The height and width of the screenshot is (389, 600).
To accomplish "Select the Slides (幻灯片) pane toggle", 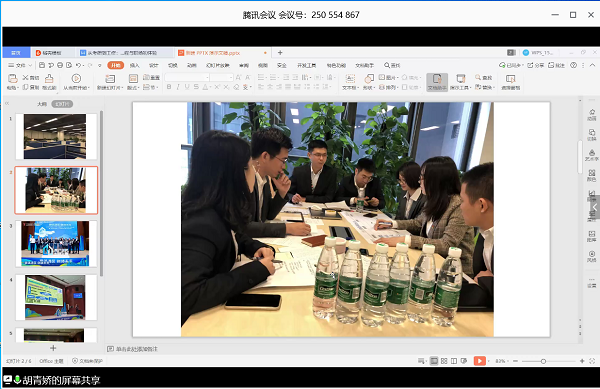I will tap(62, 104).
